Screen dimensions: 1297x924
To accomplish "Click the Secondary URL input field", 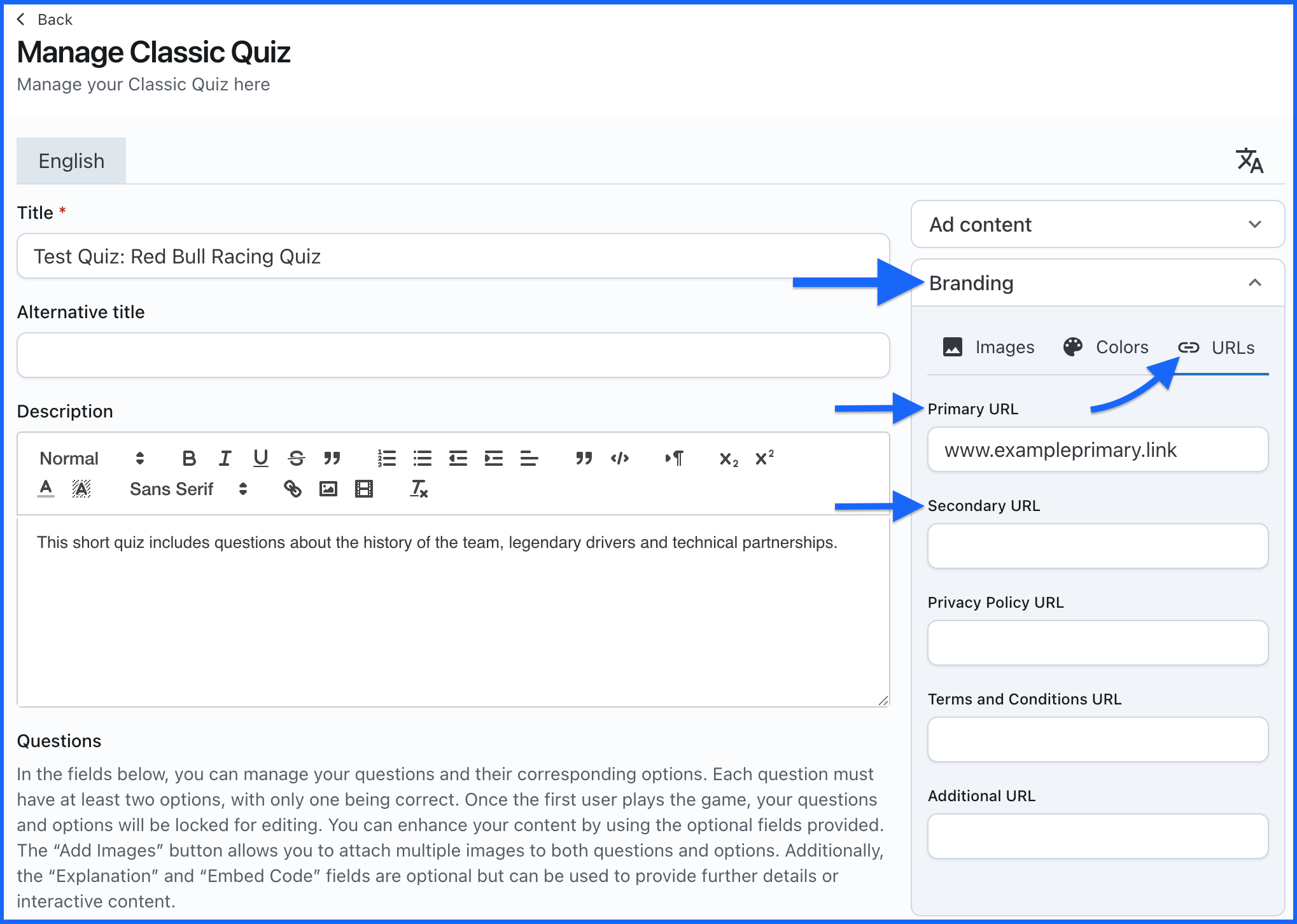I will [1097, 546].
